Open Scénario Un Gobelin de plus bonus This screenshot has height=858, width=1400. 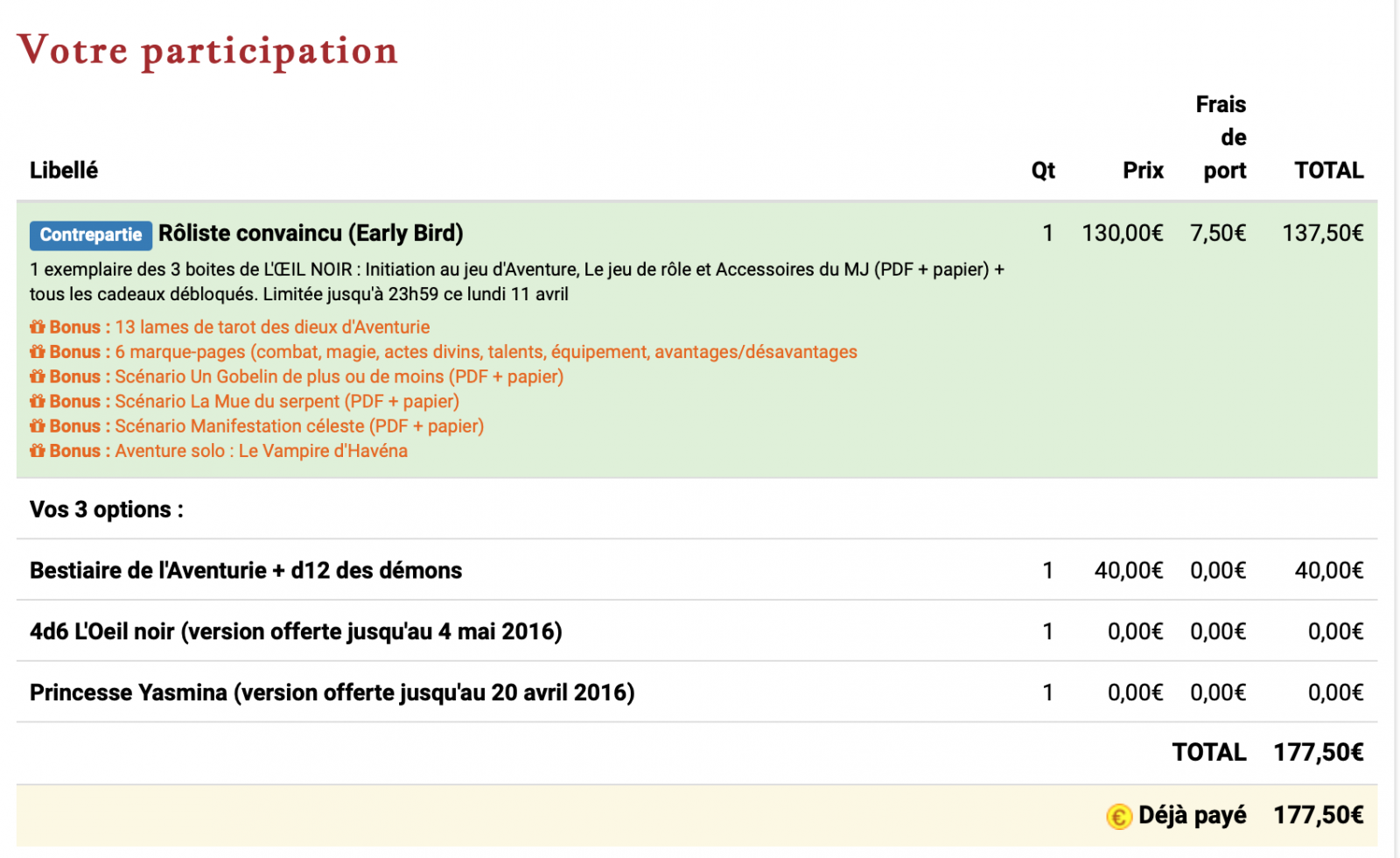coord(339,376)
